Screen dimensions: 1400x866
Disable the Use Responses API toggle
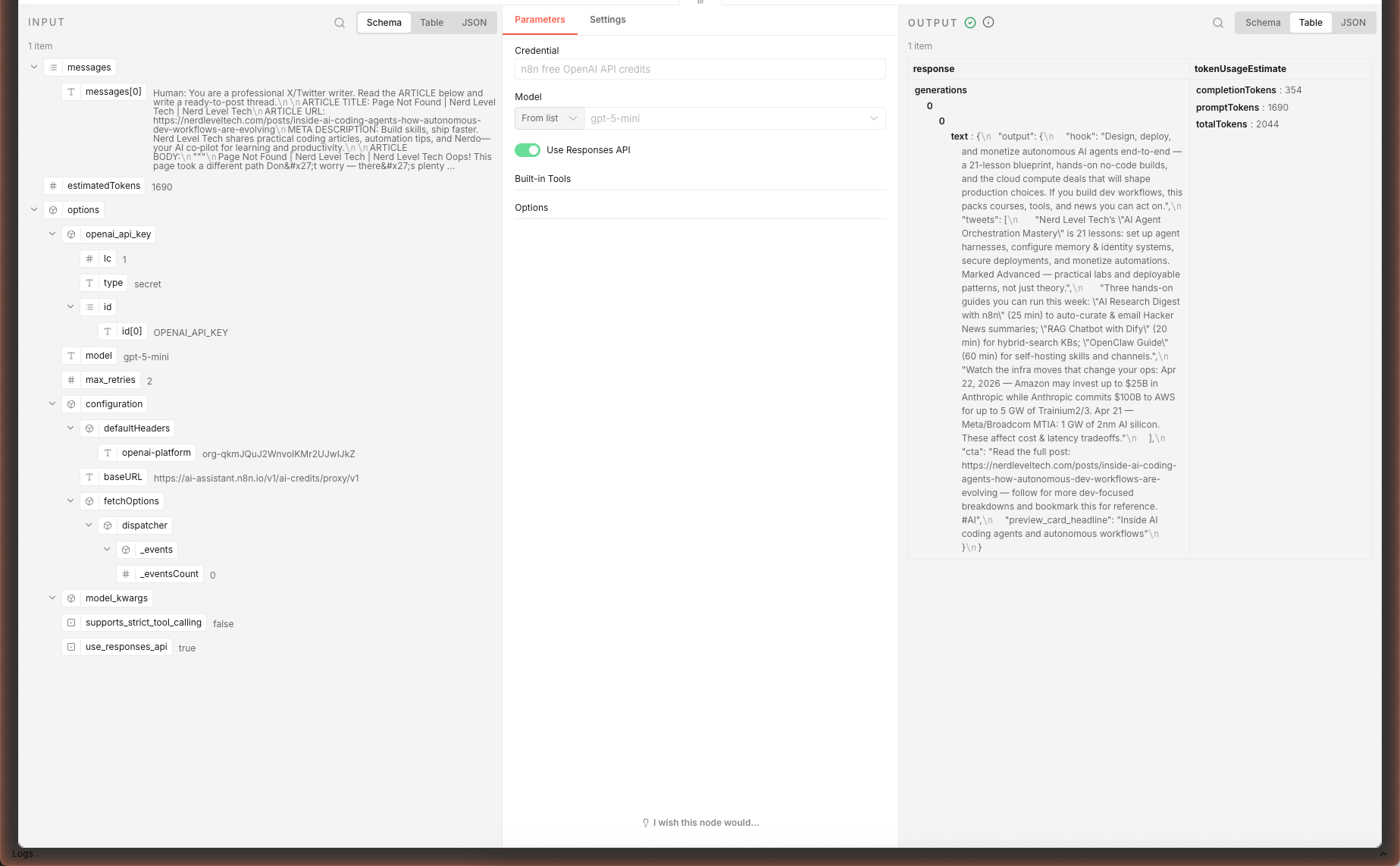[528, 150]
